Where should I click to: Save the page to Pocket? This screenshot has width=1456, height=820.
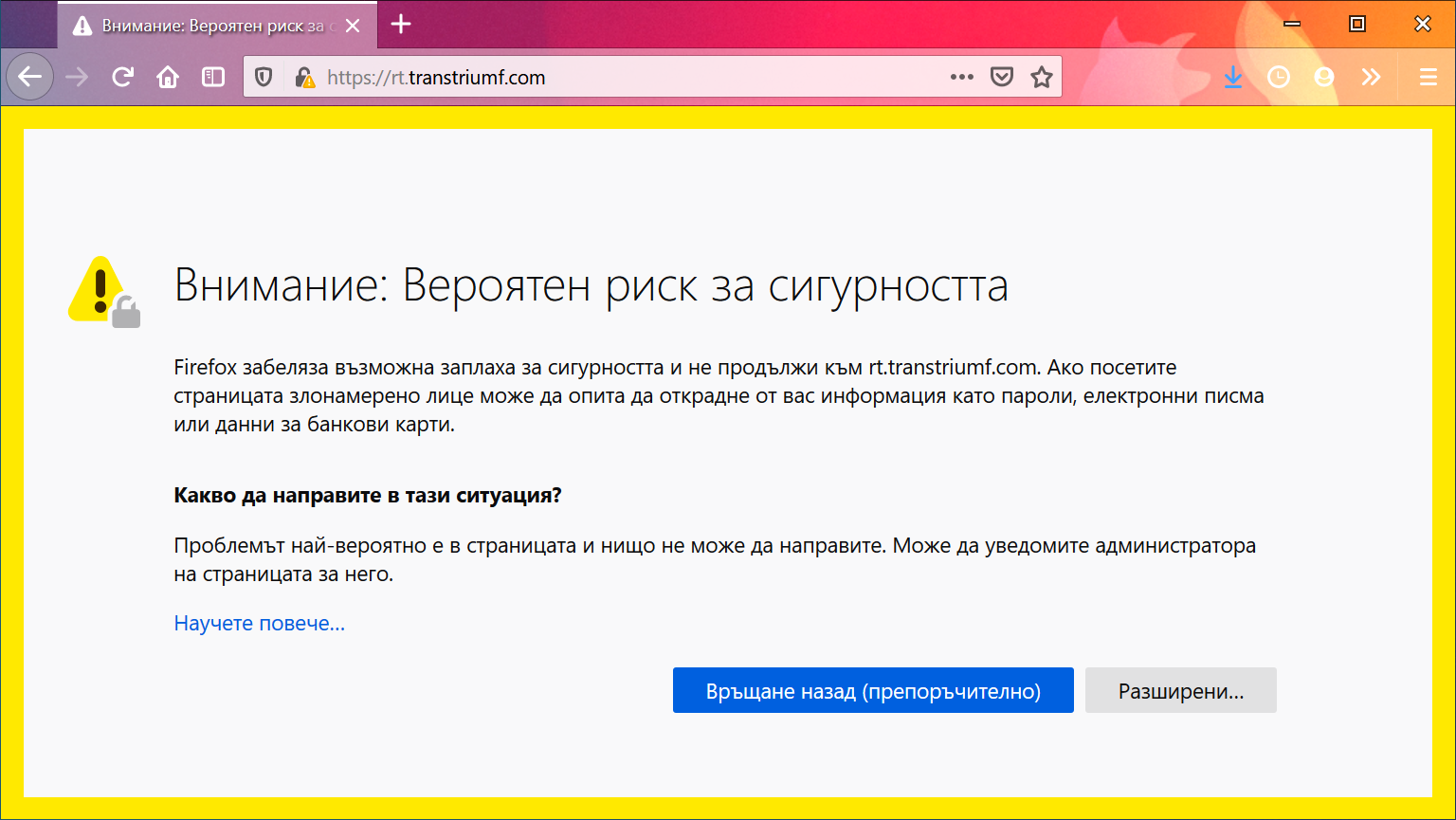(x=1002, y=77)
